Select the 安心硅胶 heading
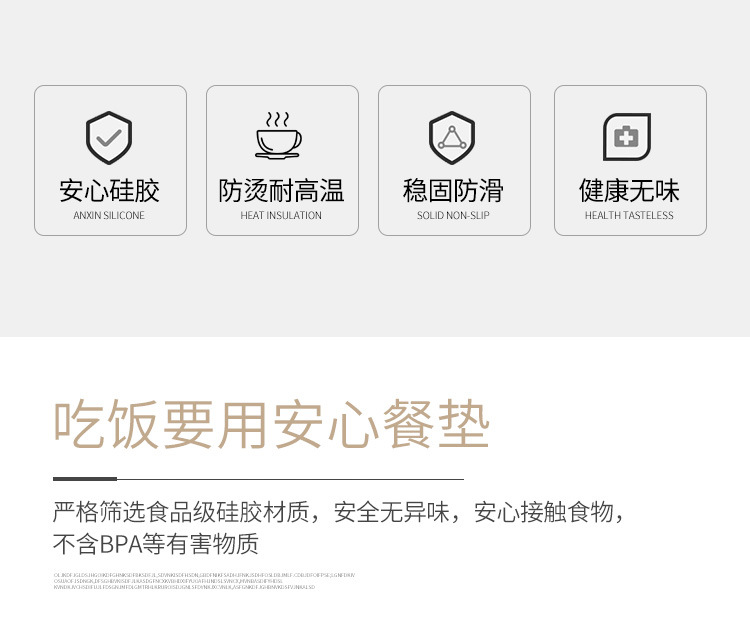 (x=109, y=190)
